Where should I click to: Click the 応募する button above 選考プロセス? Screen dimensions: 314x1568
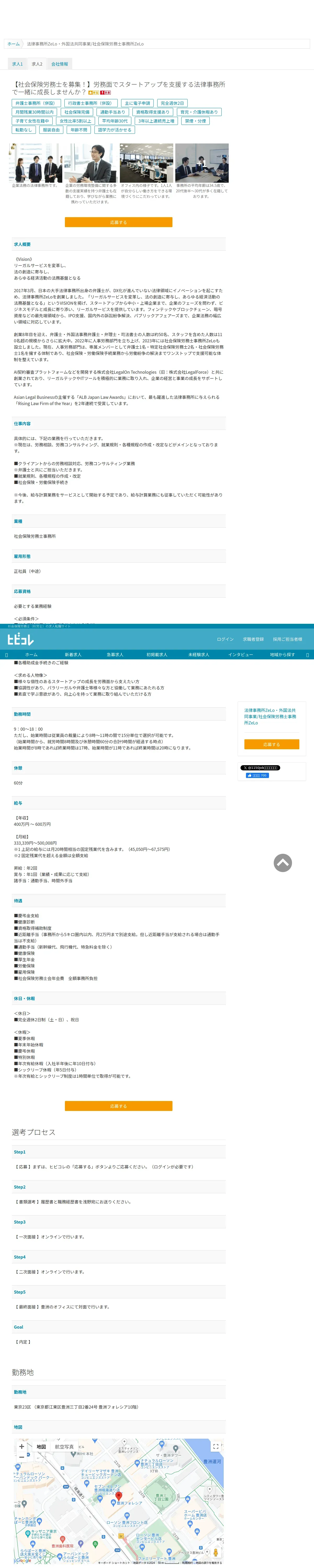(118, 1106)
